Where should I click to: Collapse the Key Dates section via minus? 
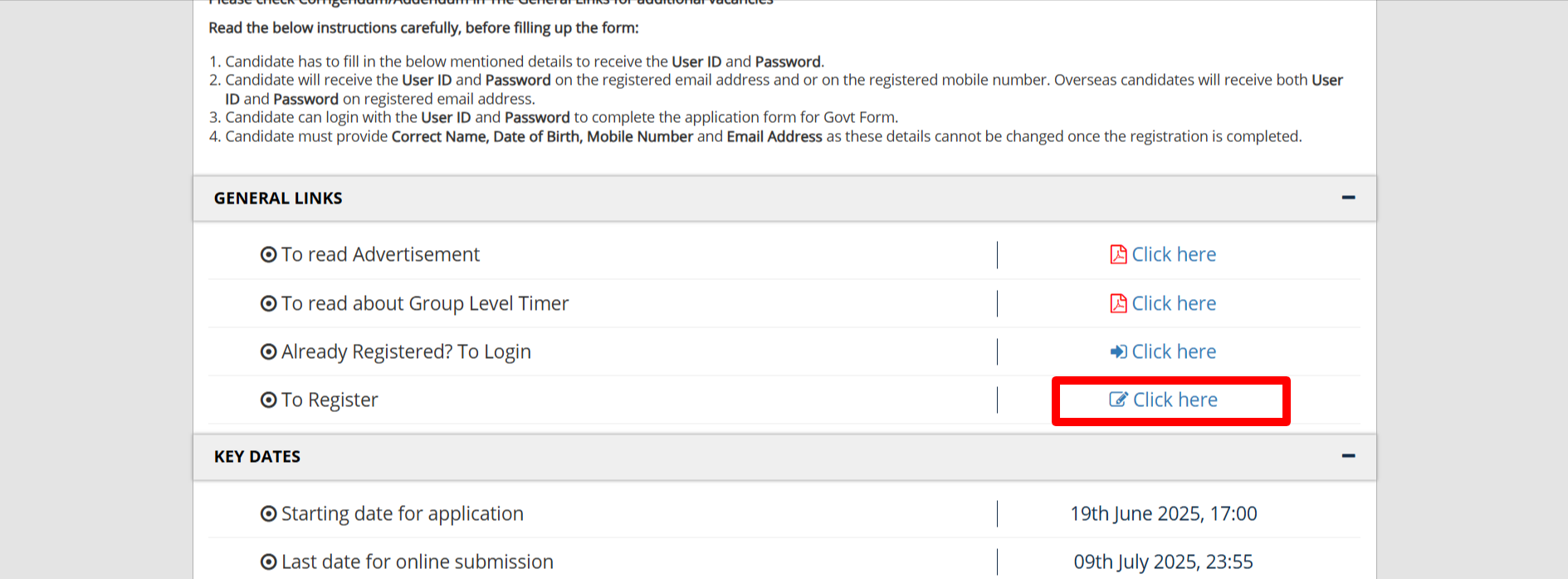[1348, 456]
